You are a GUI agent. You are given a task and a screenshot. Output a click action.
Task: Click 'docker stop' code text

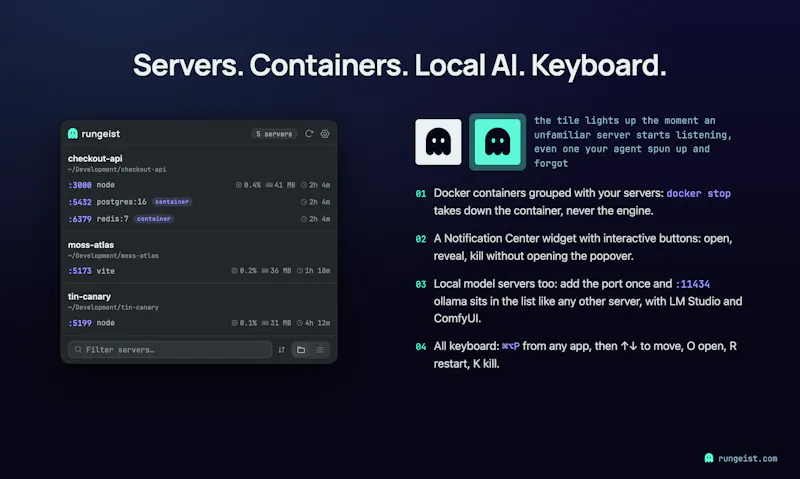[698, 193]
